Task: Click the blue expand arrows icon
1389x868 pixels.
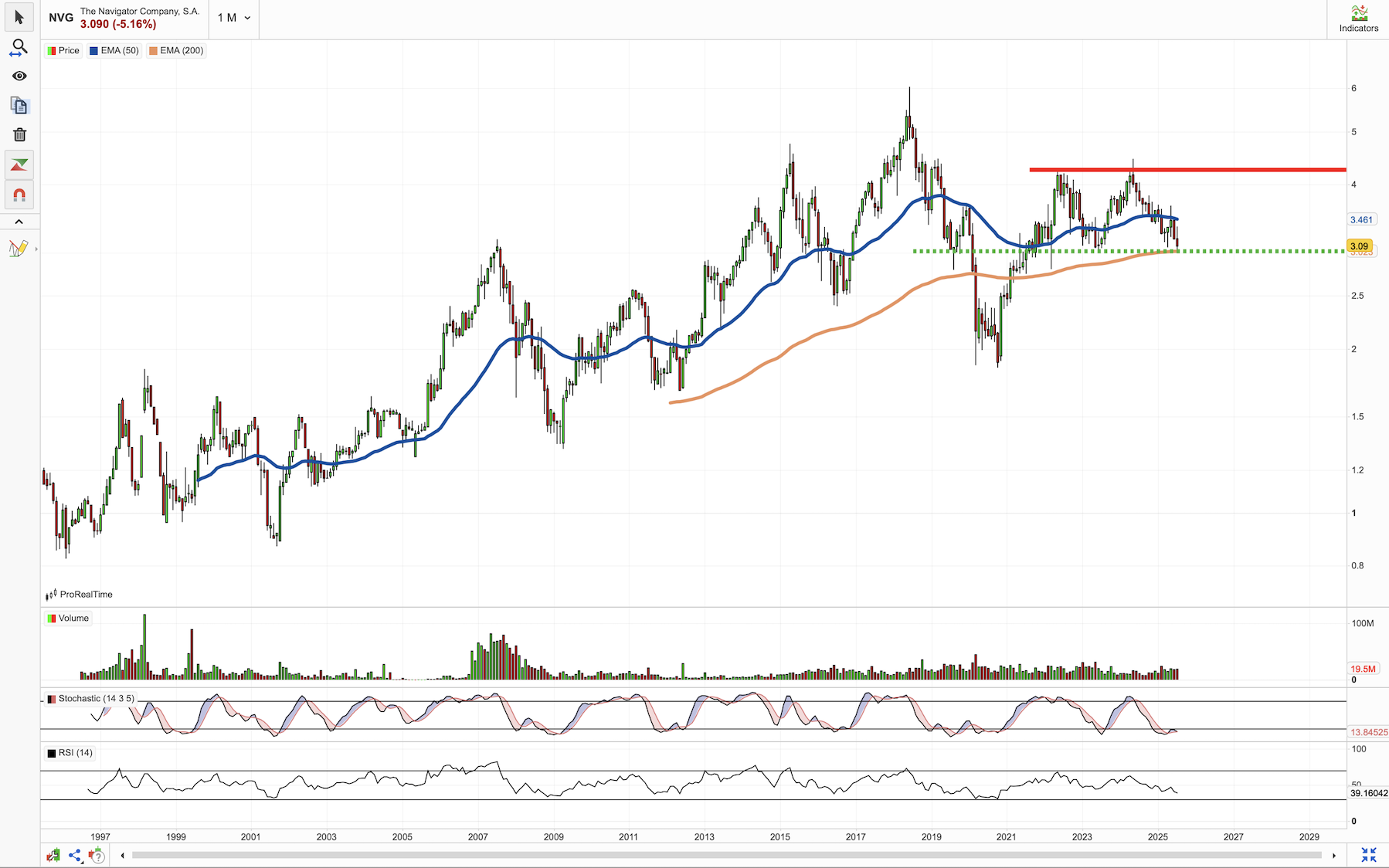Action: [x=1369, y=855]
